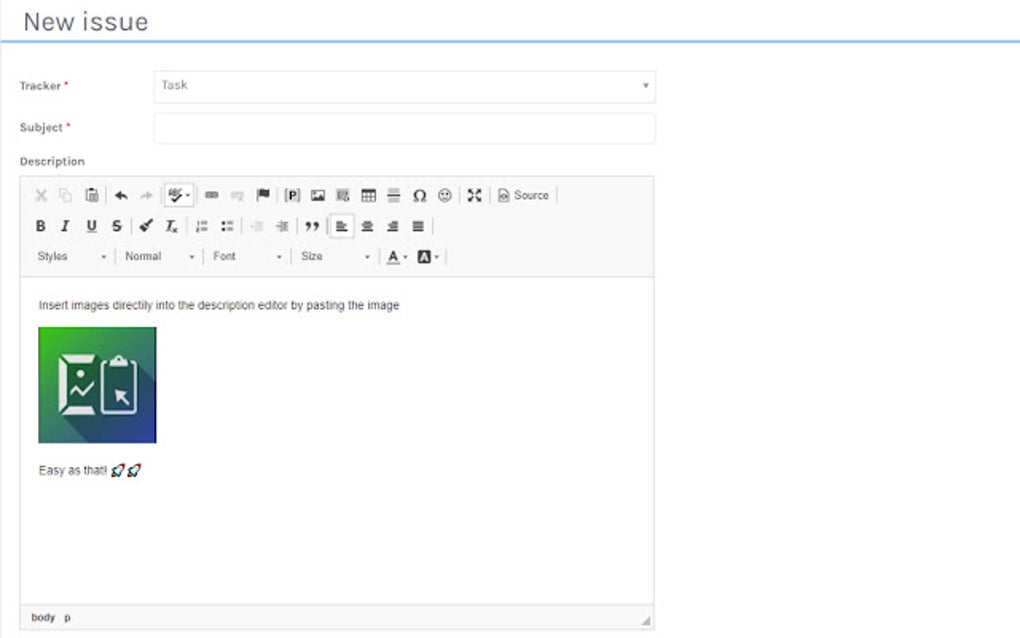Apply blockquote formatting
1020x638 pixels.
click(x=313, y=226)
